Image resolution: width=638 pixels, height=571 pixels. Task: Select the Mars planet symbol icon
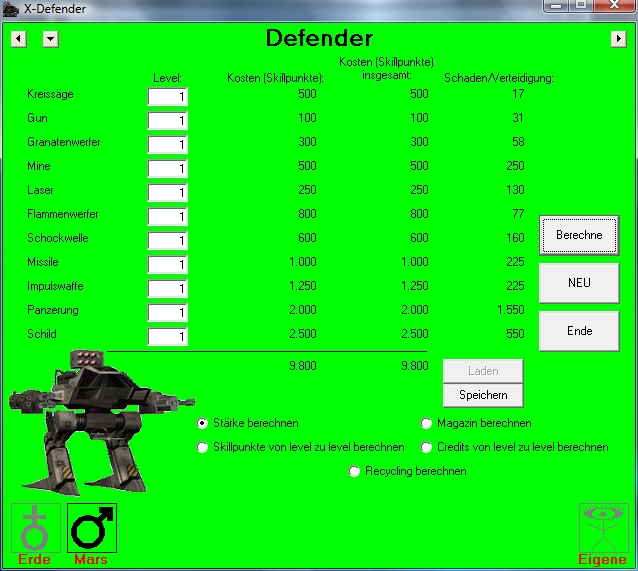pyautogui.click(x=92, y=528)
